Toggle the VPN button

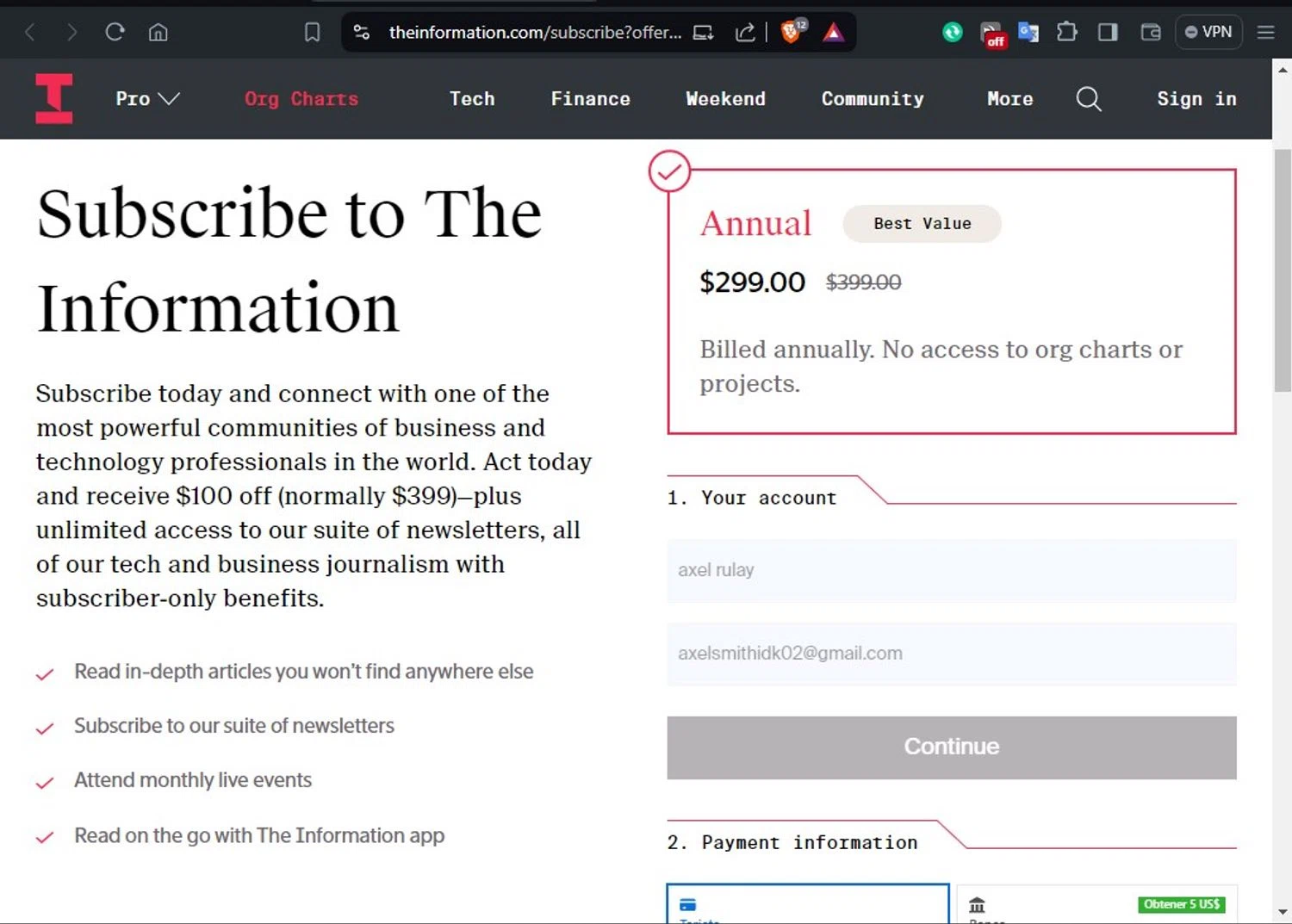pyautogui.click(x=1208, y=33)
